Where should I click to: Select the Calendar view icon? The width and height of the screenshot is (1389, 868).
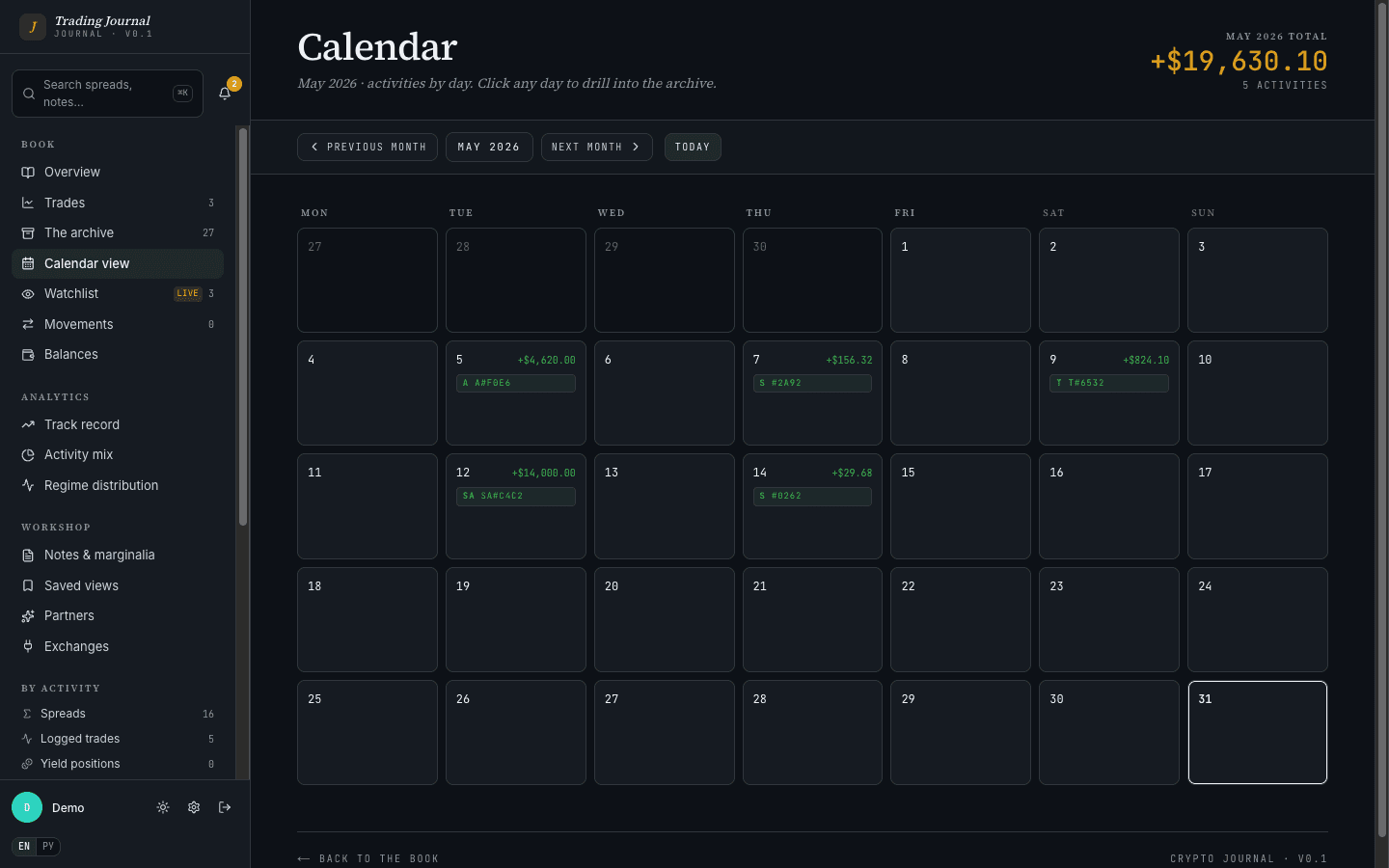28,263
